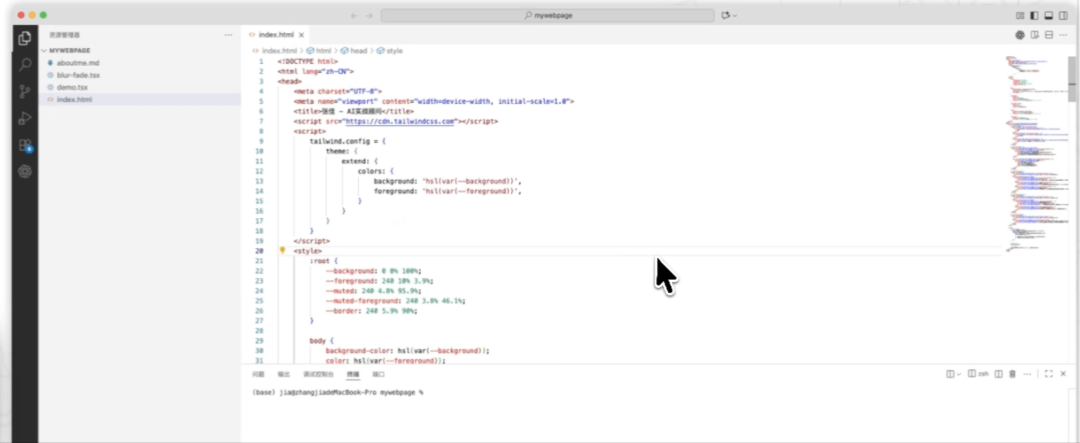Switch to the 调试控制台 panel tab
Screen dimensions: 1080x443
[317, 374]
